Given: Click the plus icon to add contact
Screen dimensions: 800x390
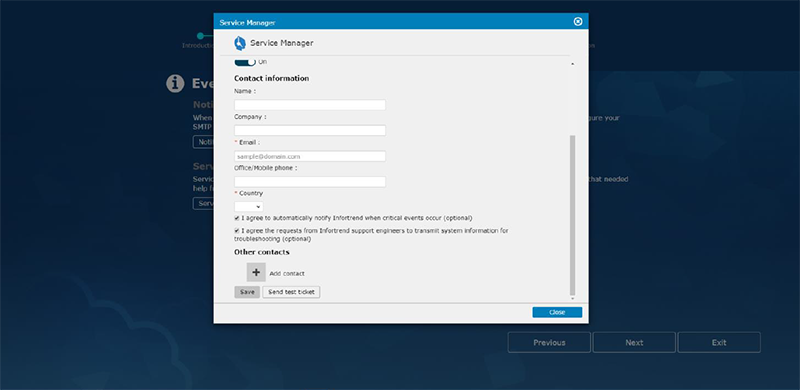Looking at the screenshot, I should click(256, 273).
